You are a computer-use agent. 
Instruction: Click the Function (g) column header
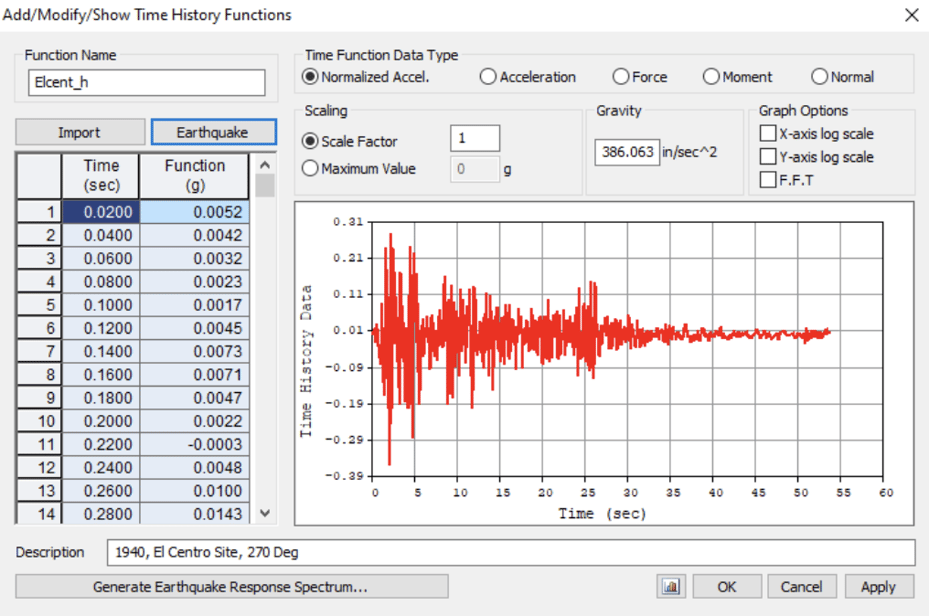point(194,176)
